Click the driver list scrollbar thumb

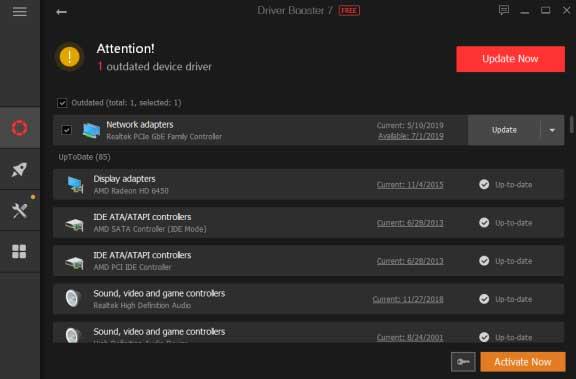coord(572,124)
